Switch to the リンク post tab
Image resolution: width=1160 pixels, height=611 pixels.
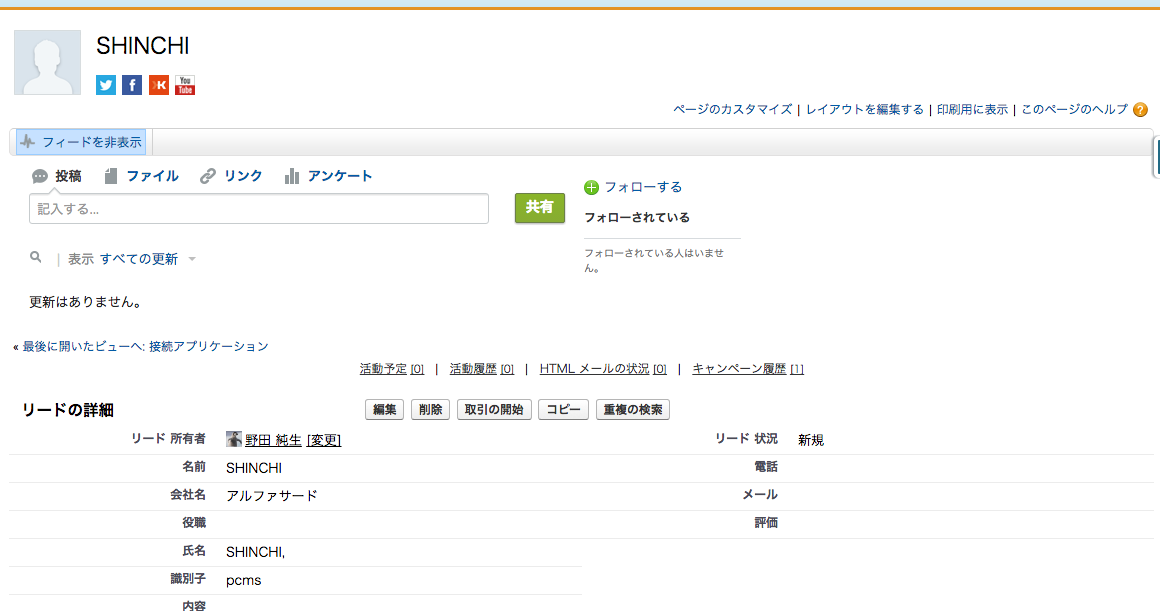232,176
